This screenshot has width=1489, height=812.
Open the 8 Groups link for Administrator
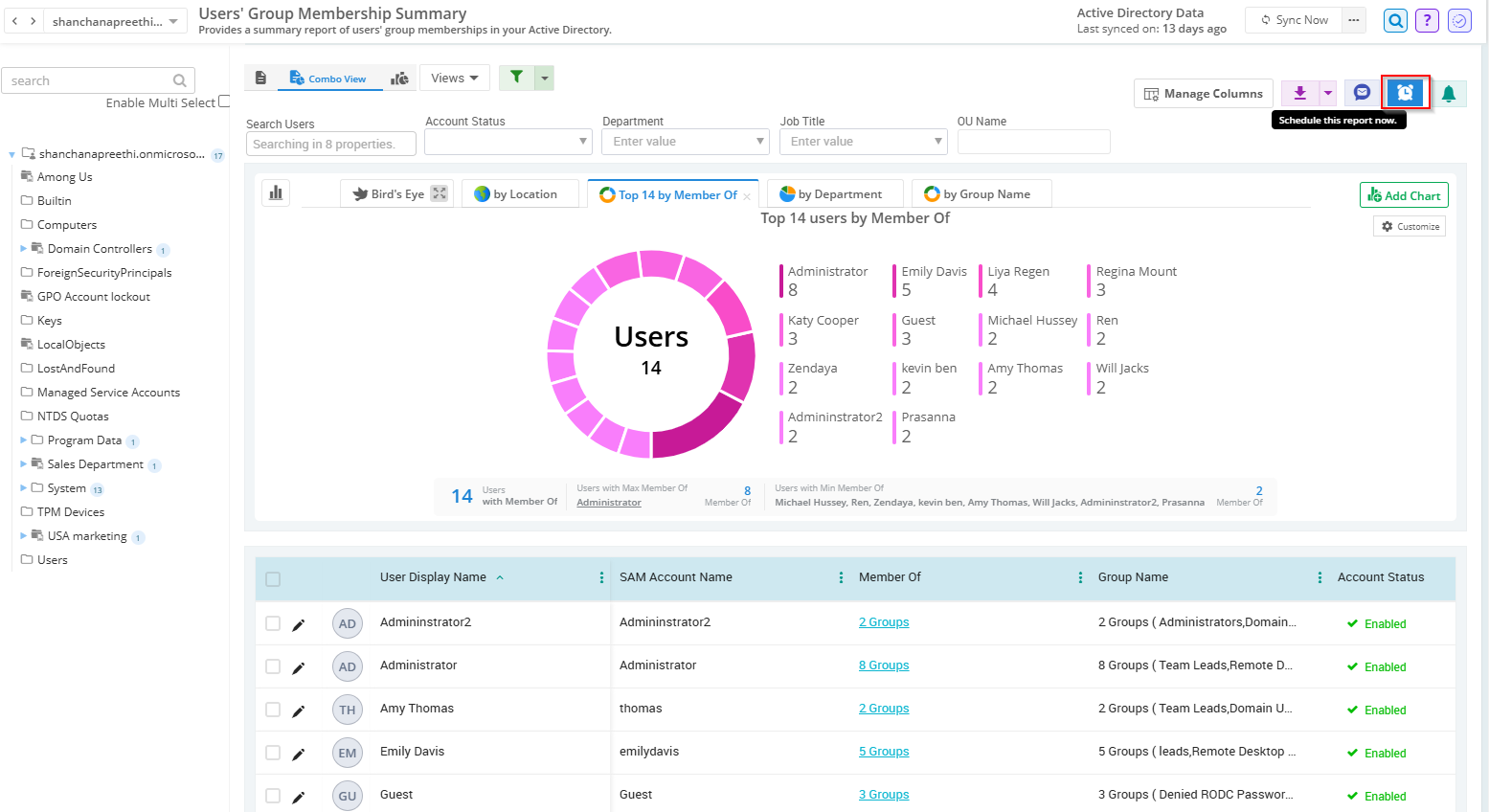883,665
